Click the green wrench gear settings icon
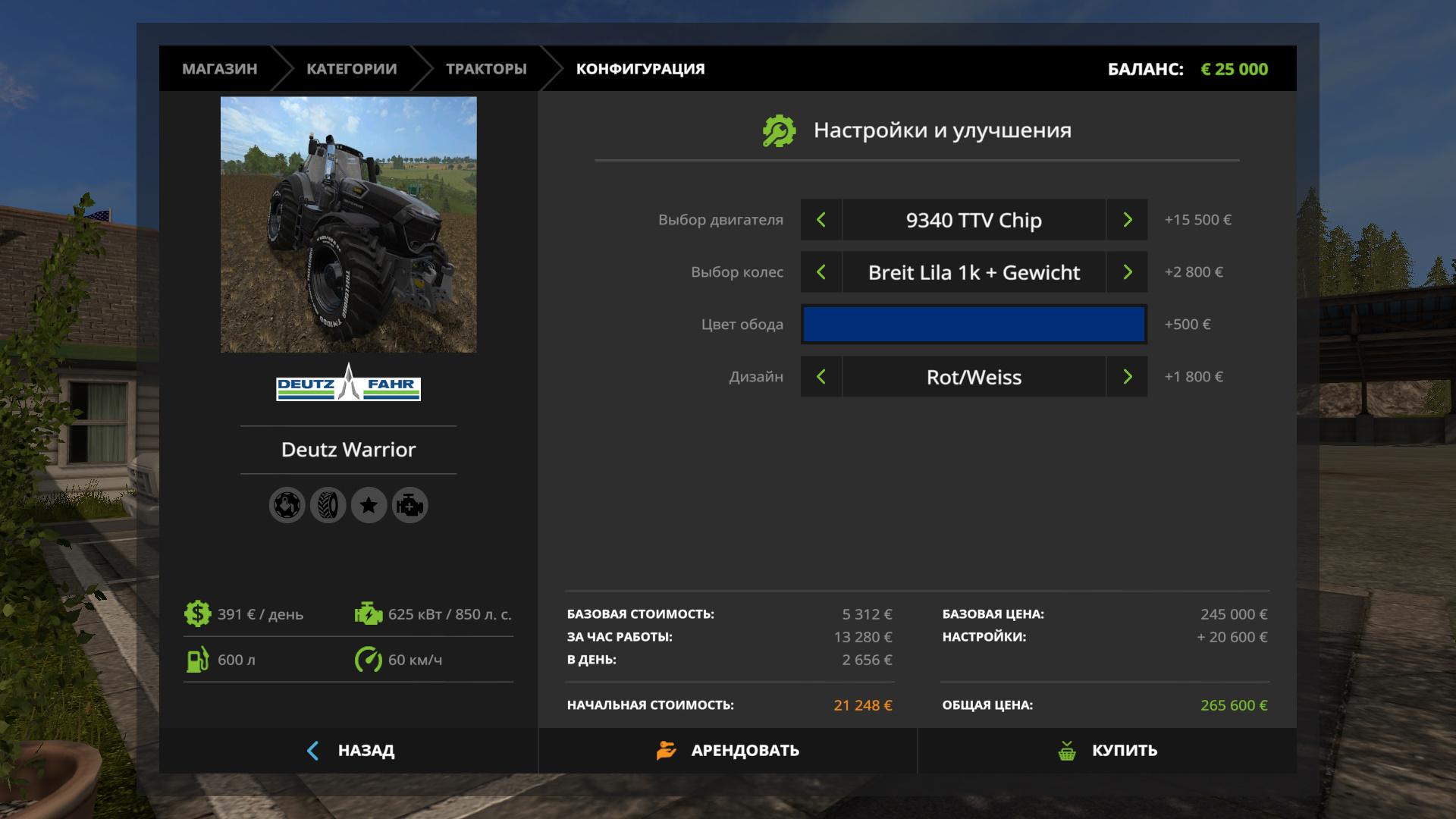Screen dimensions: 1456x819 click(x=779, y=131)
